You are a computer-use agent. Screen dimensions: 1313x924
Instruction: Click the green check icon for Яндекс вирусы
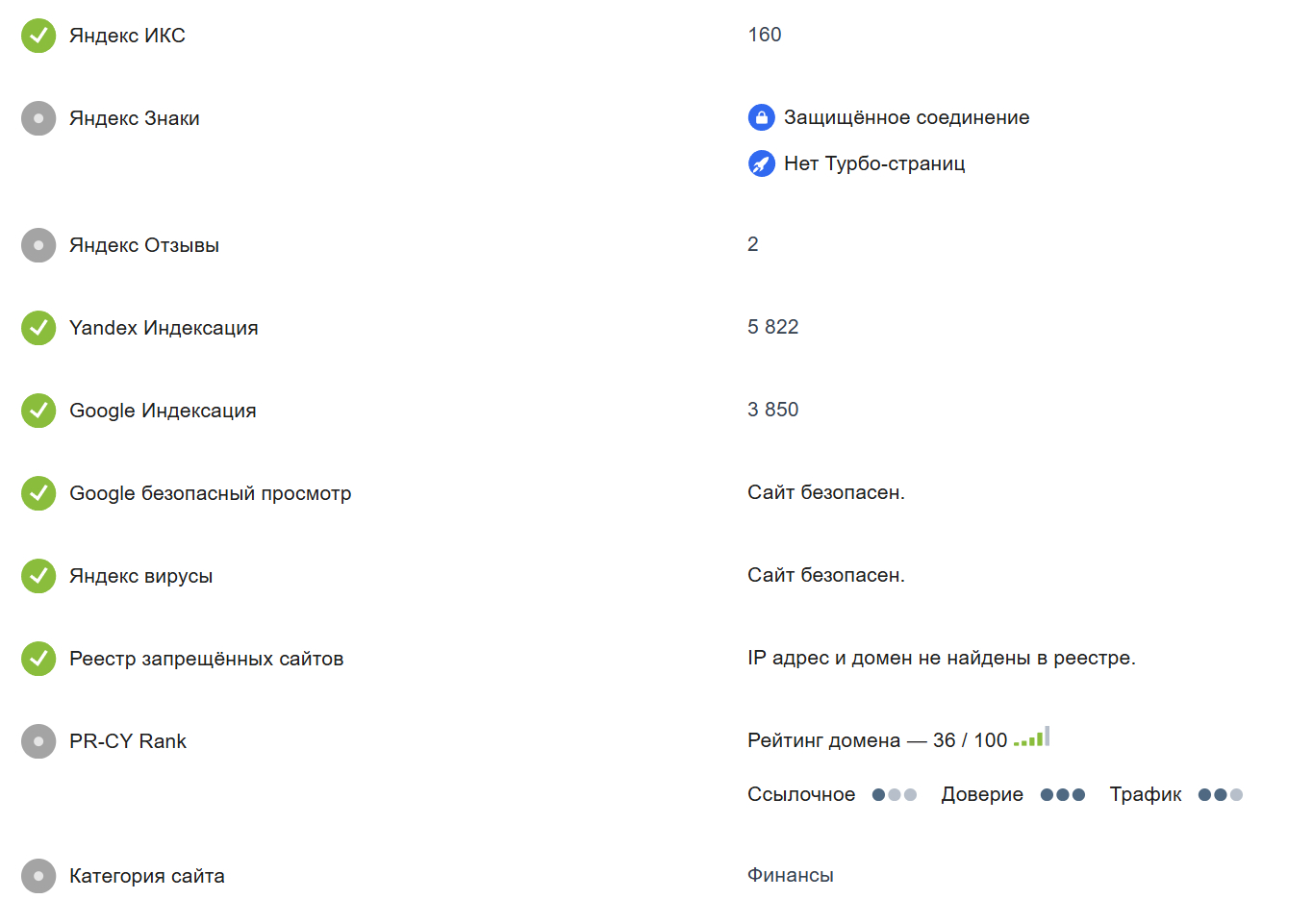(38, 576)
